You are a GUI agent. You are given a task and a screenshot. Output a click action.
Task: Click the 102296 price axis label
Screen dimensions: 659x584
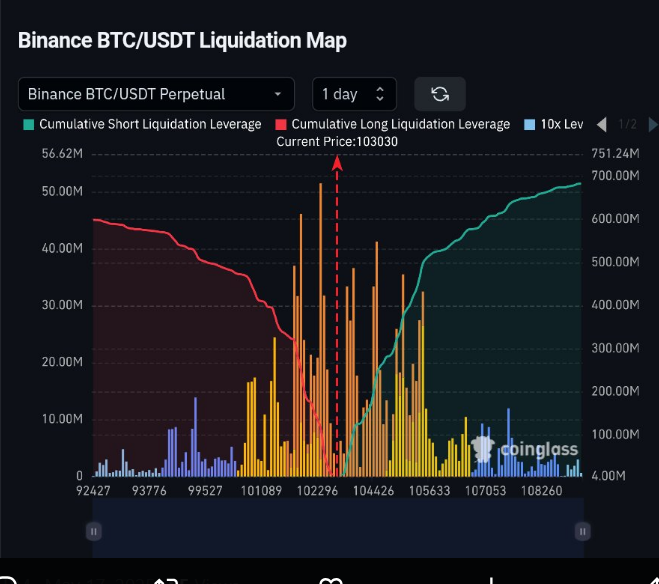tap(317, 491)
